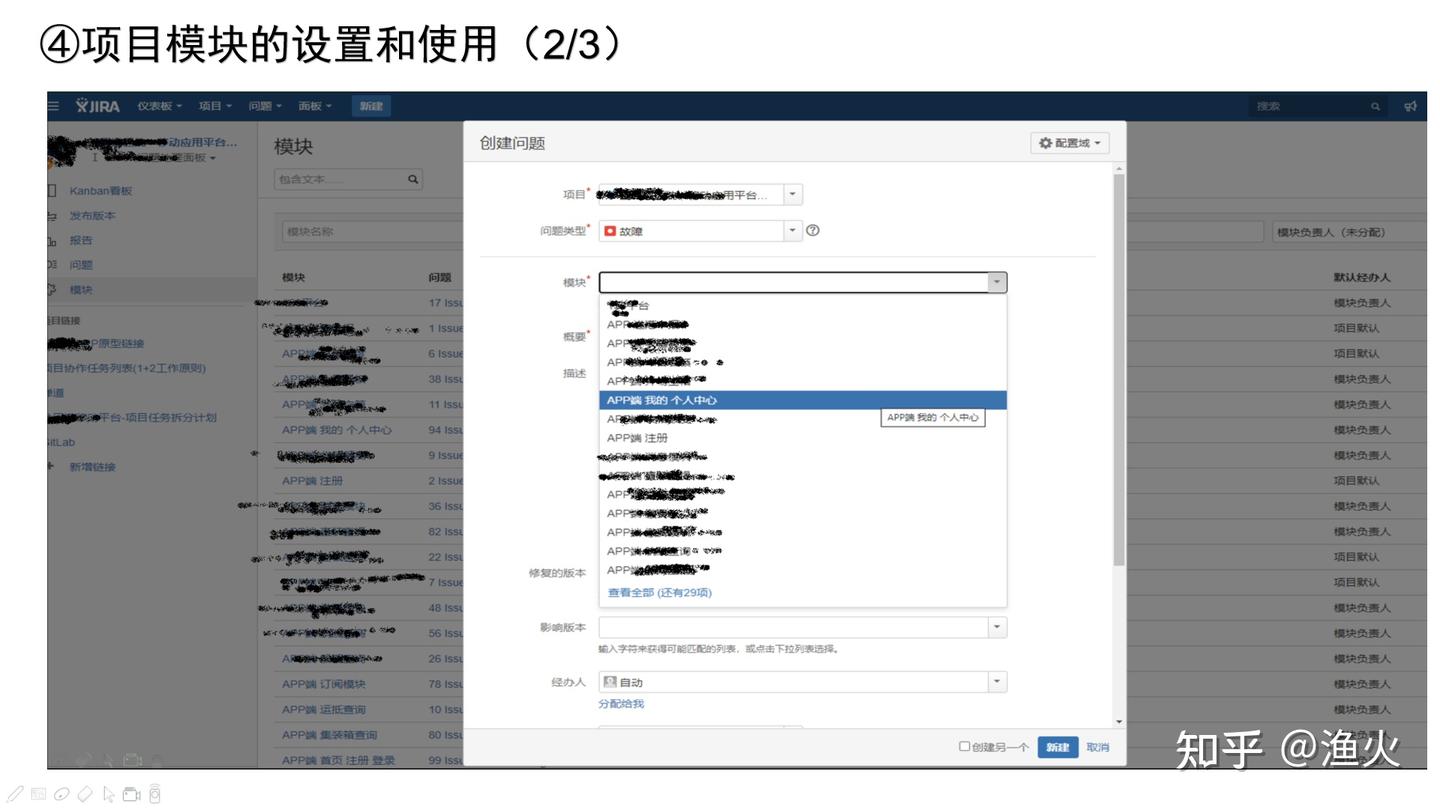1440x810 pixels.
Task: Click the 分配给我 link
Action: click(621, 704)
